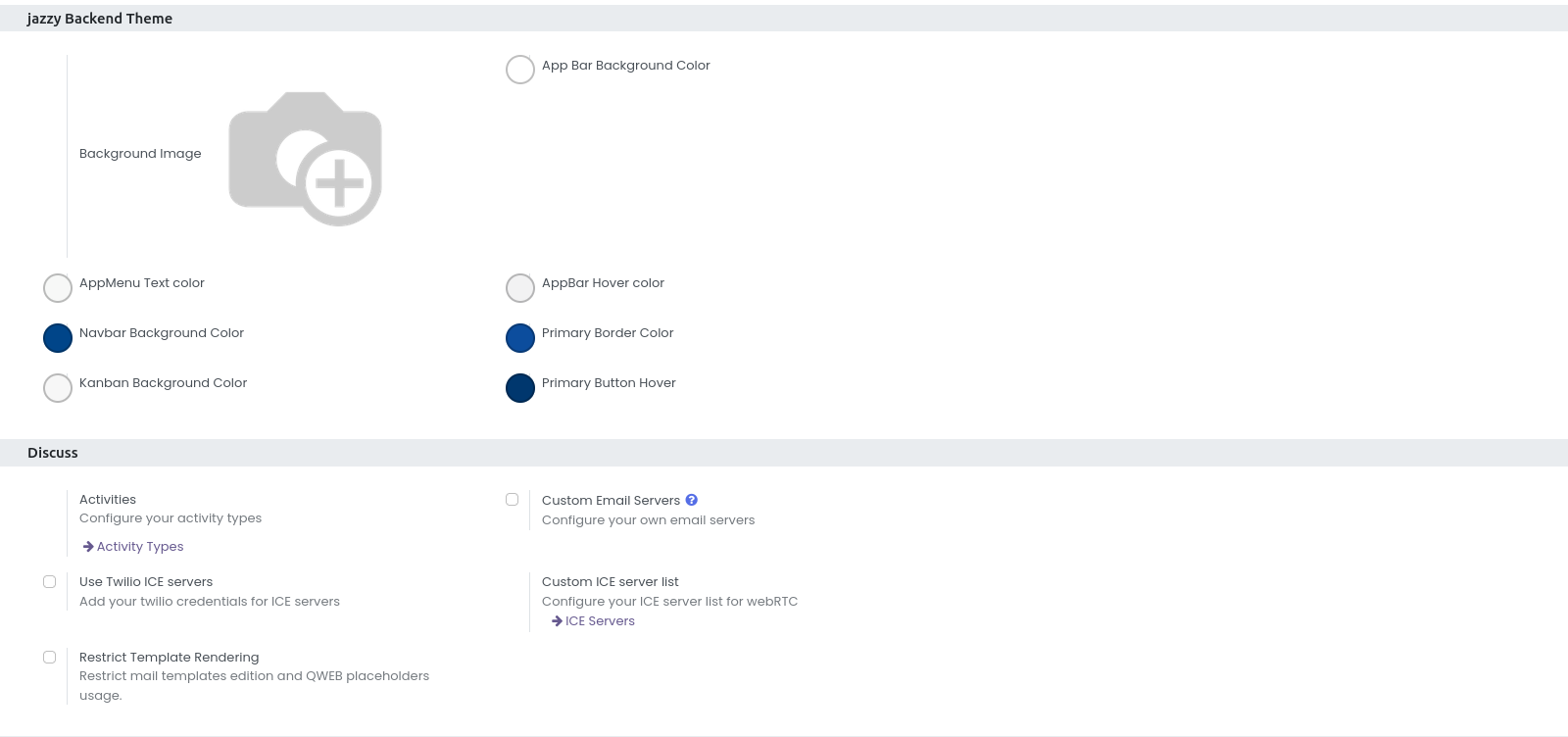
Task: Click the Discuss section header
Action: pos(53,453)
